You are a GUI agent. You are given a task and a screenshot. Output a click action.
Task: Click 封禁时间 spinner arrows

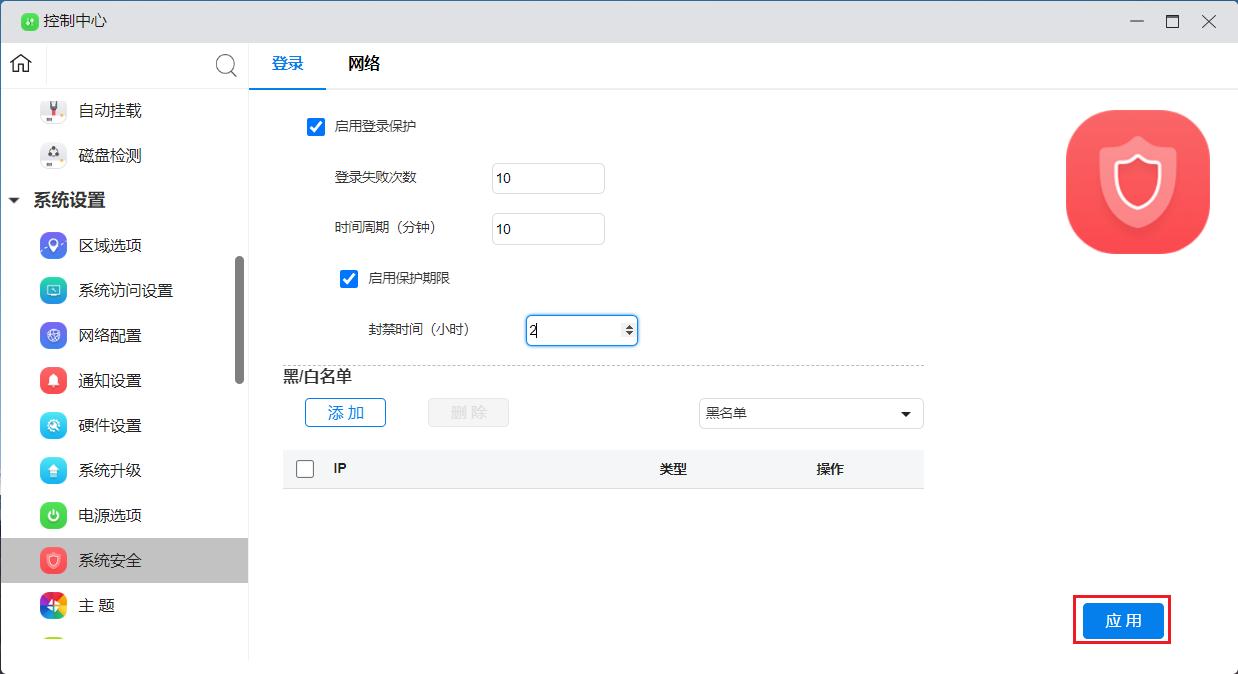click(629, 330)
